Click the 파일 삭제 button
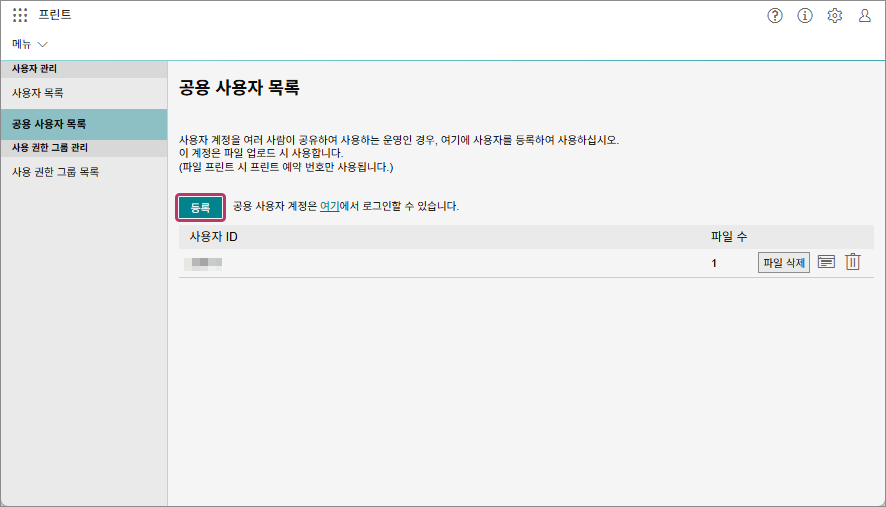 tap(783, 263)
